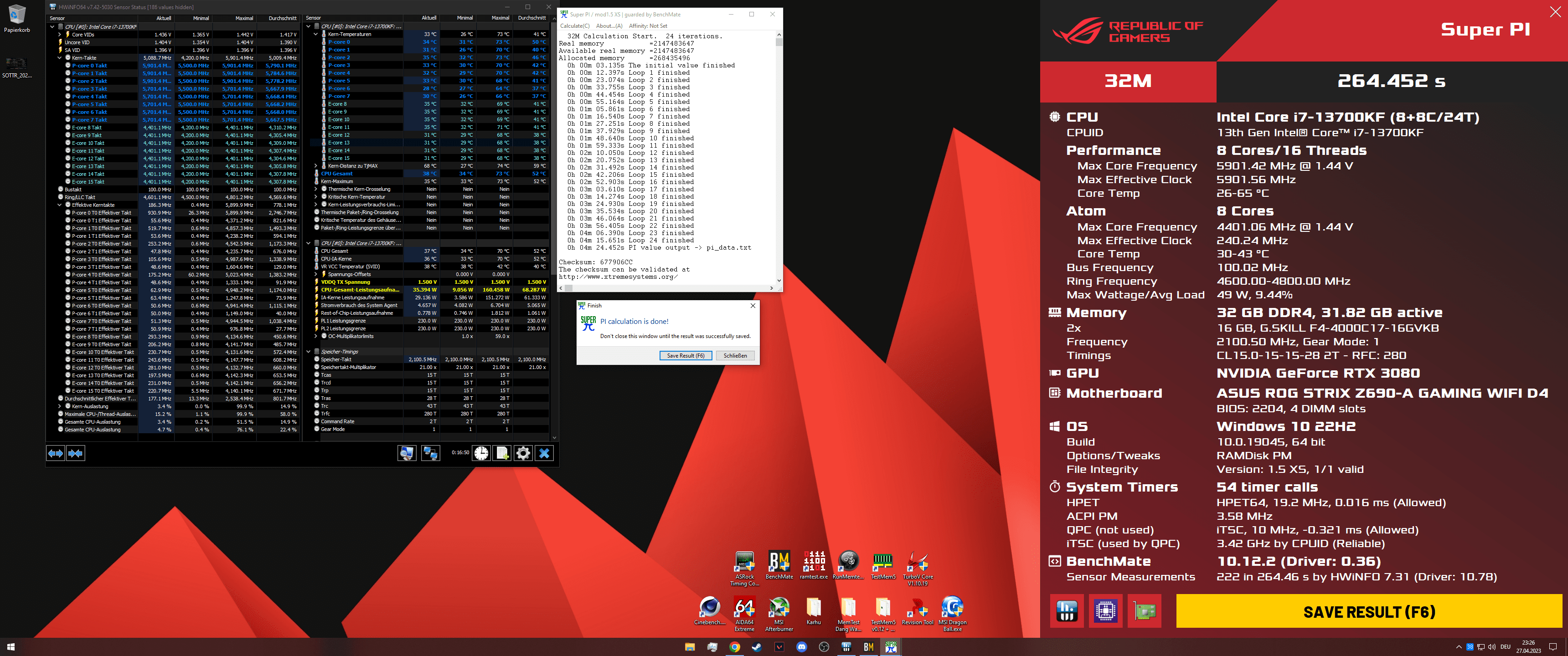Open AIDA64 Extreme desktop shortcut
1568x656 pixels.
pyautogui.click(x=744, y=613)
